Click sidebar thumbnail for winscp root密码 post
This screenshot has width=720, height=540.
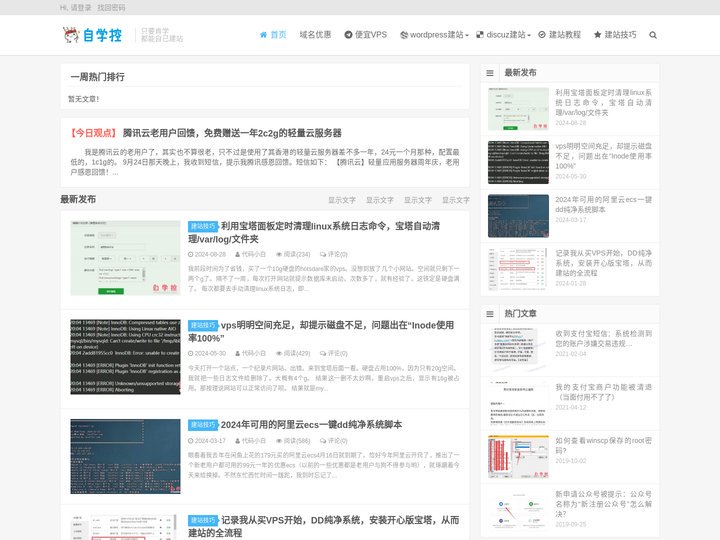[x=518, y=457]
